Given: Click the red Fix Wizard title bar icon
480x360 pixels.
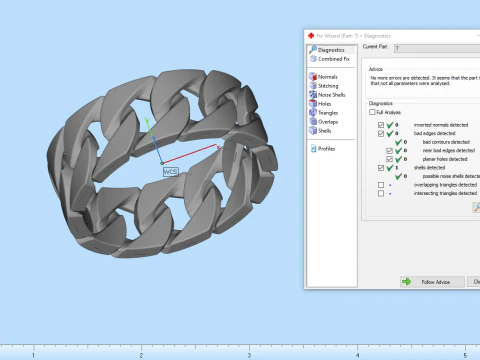Looking at the screenshot, I should pos(311,36).
